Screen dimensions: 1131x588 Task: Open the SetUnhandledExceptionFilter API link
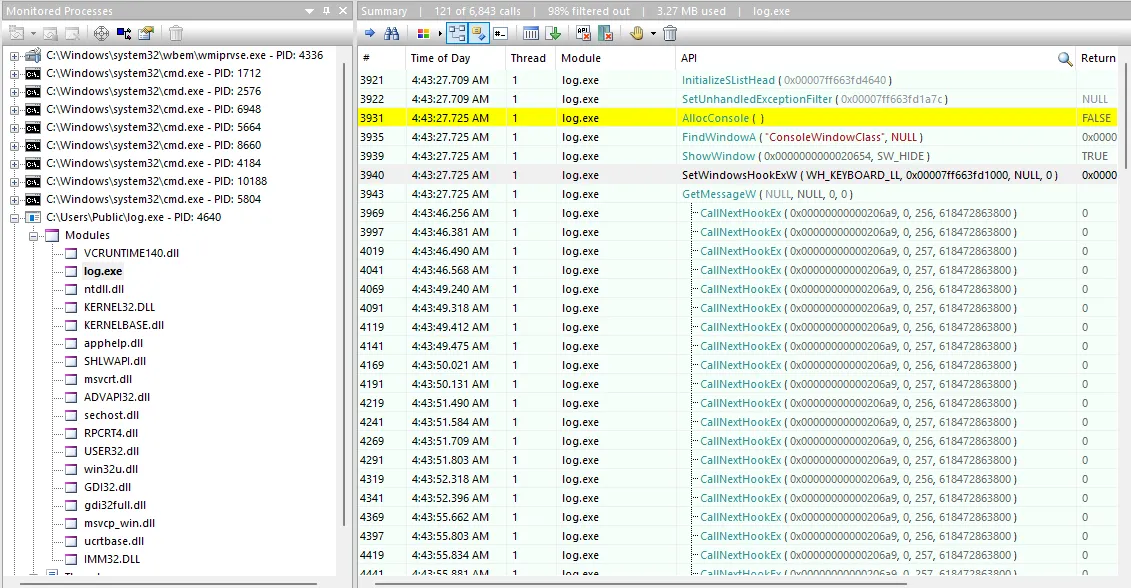(x=757, y=100)
